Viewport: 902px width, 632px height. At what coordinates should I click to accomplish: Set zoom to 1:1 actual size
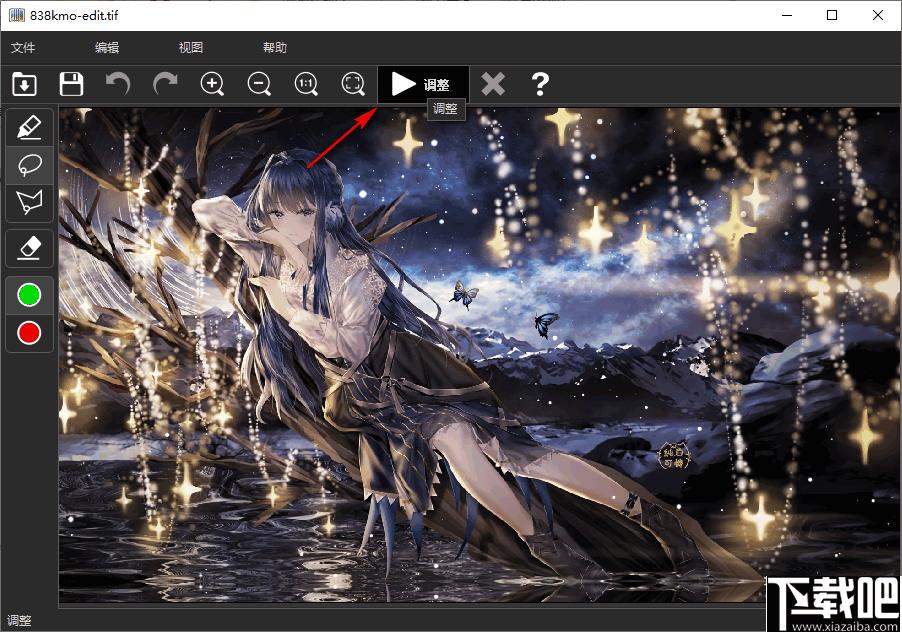click(x=306, y=84)
